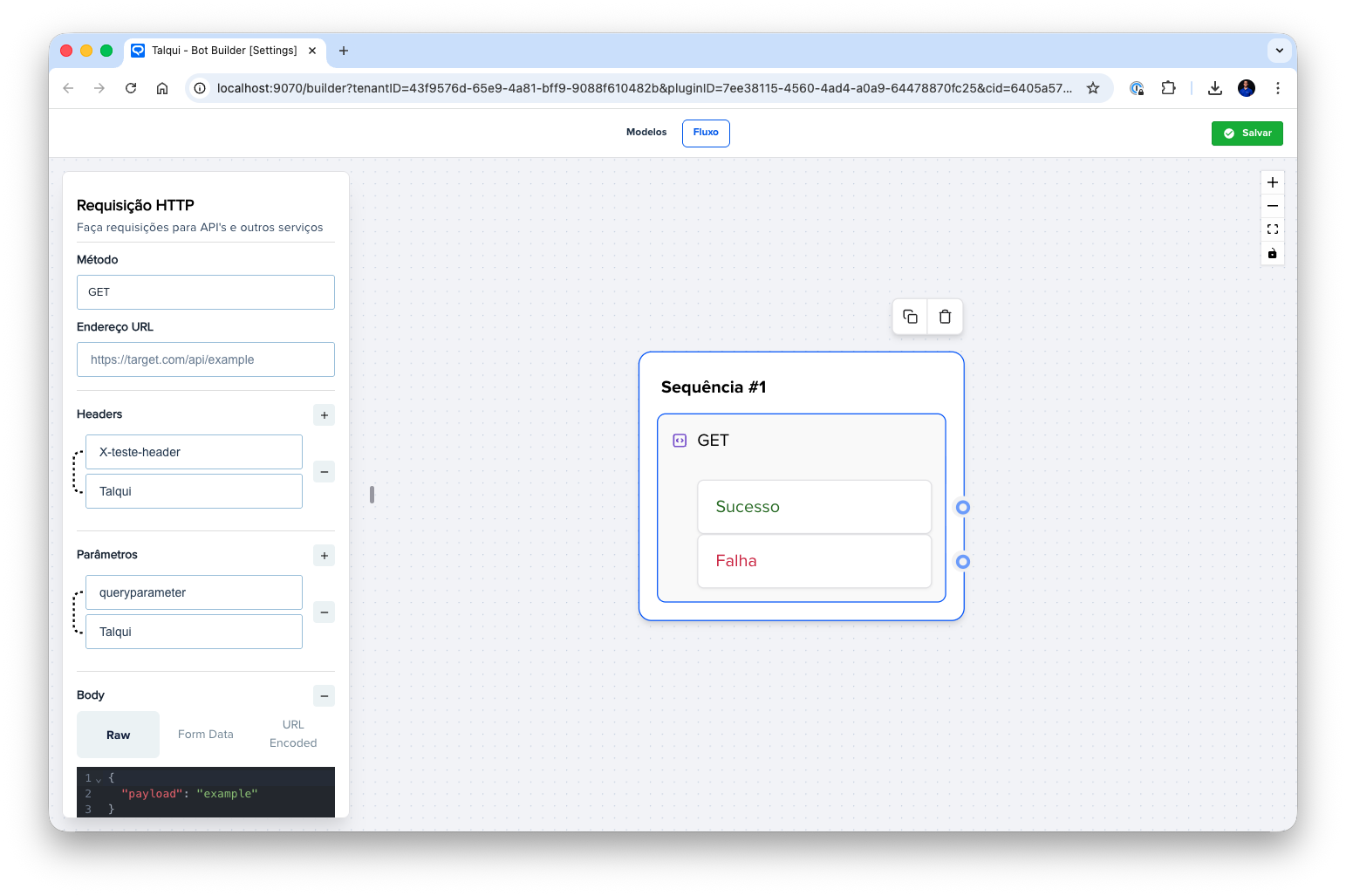Image resolution: width=1346 pixels, height=896 pixels.
Task: Remove the X-teste-header row
Action: tap(325, 472)
